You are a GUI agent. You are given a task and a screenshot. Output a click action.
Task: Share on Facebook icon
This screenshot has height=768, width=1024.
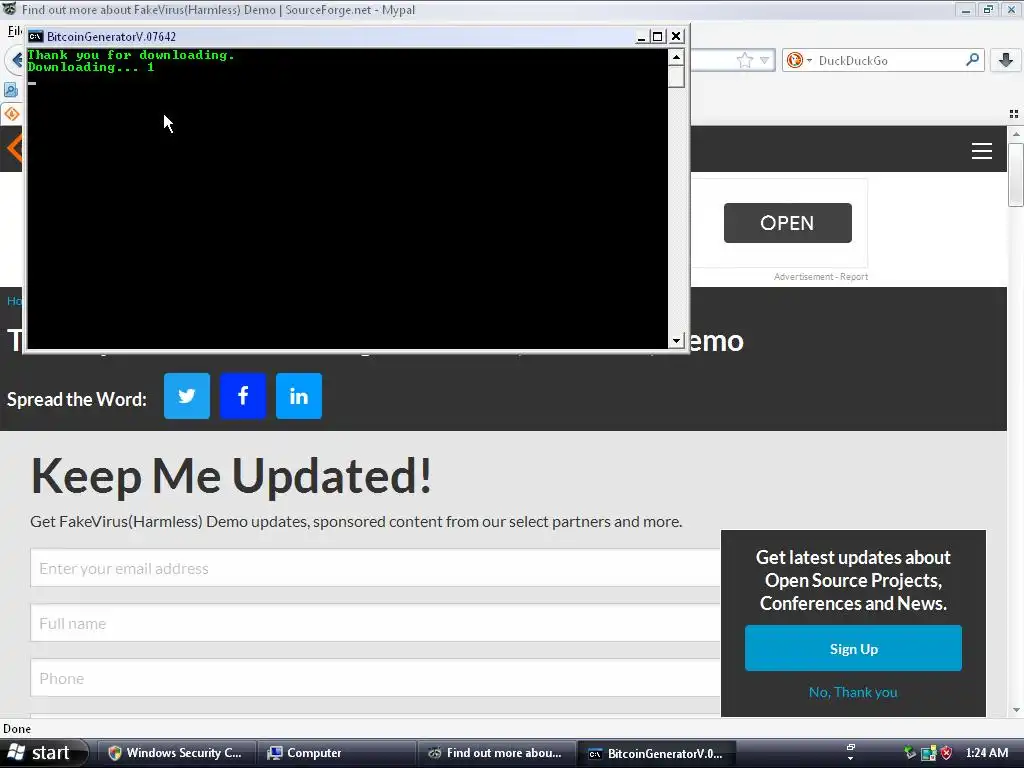point(243,396)
